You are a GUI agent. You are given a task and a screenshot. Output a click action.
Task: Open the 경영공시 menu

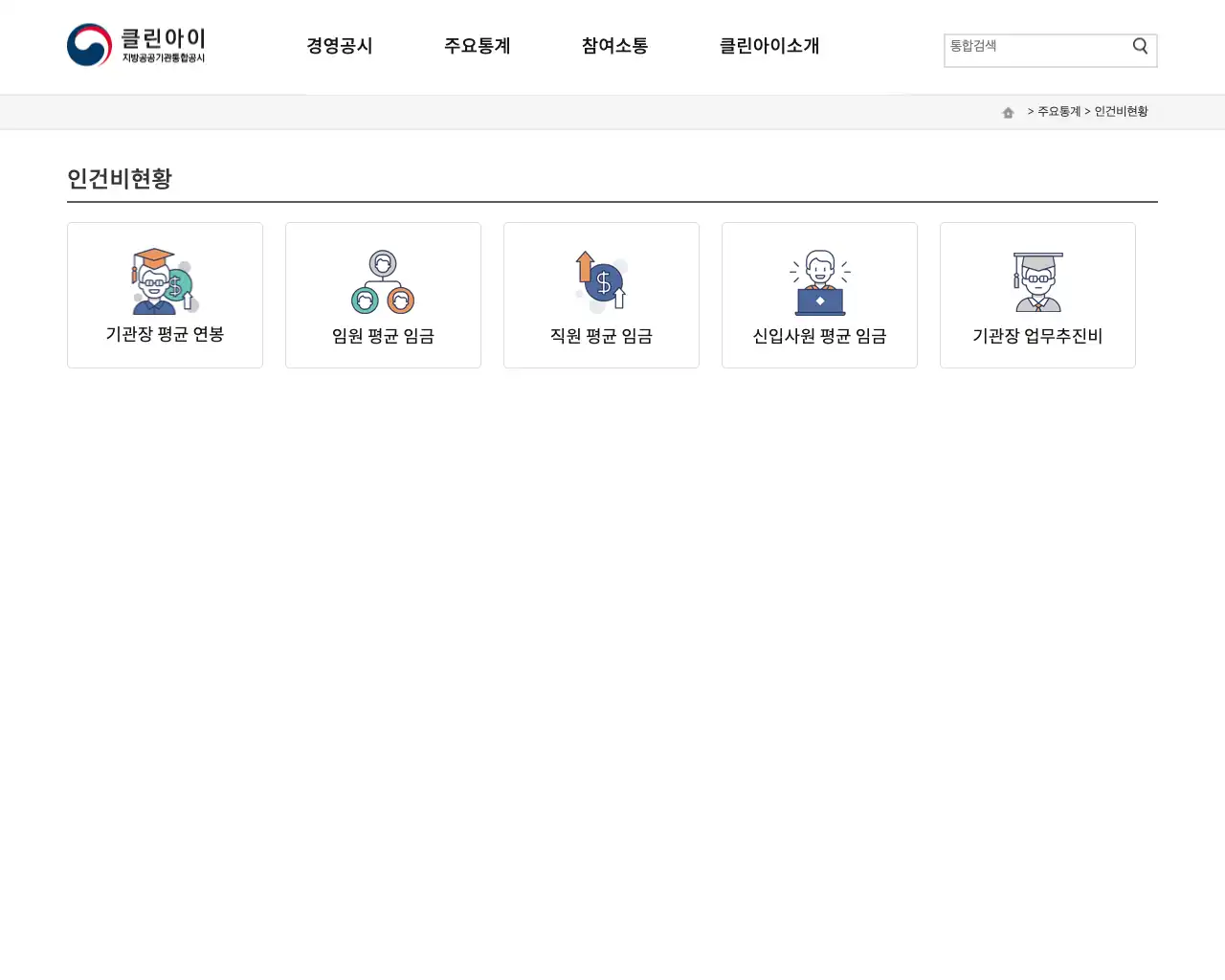pos(340,46)
